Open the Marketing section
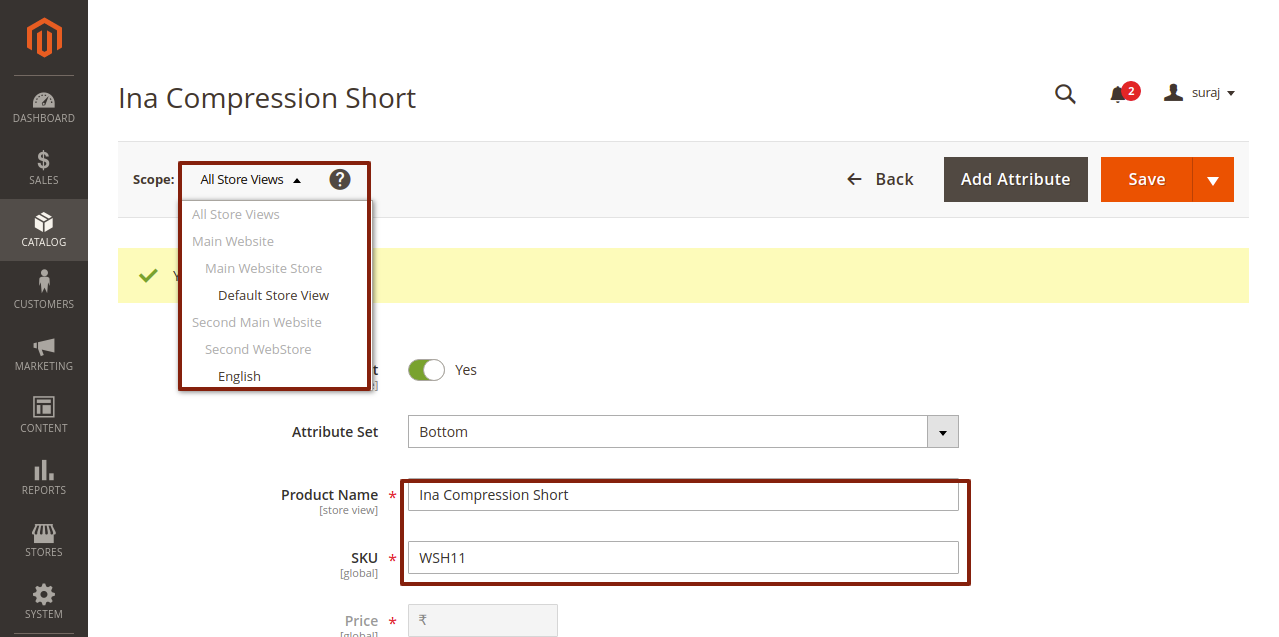Image resolution: width=1279 pixels, height=637 pixels. click(x=43, y=353)
